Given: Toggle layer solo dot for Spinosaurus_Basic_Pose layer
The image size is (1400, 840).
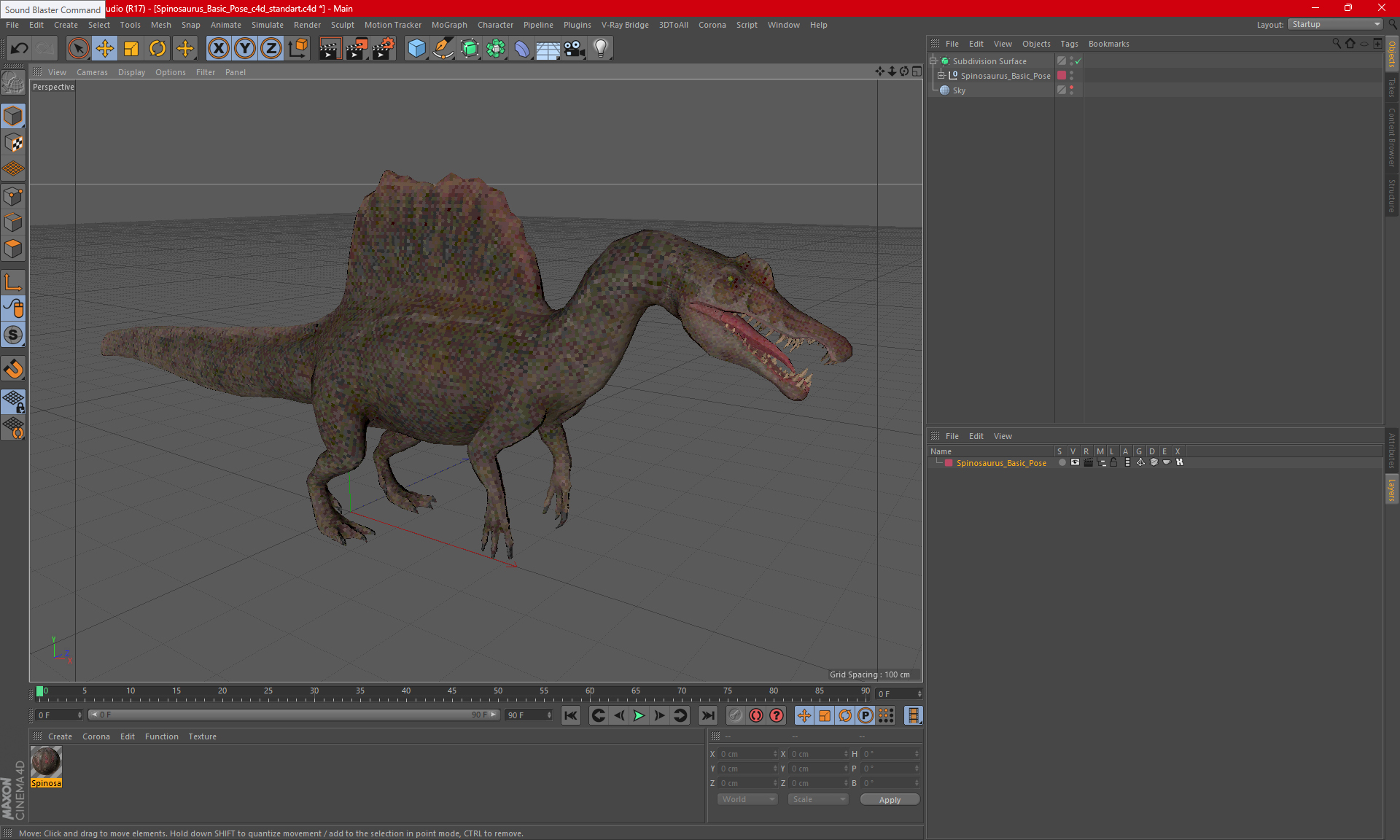Looking at the screenshot, I should click(x=1062, y=462).
